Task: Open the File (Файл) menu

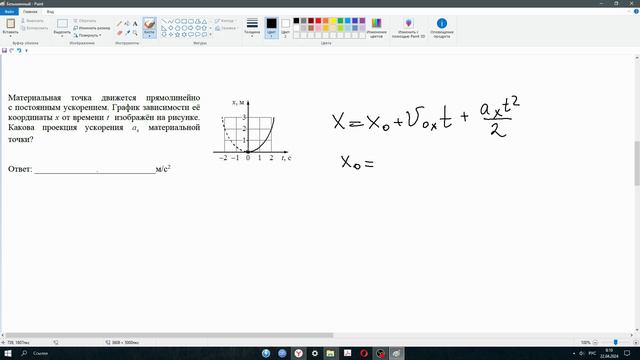Action: pos(9,12)
